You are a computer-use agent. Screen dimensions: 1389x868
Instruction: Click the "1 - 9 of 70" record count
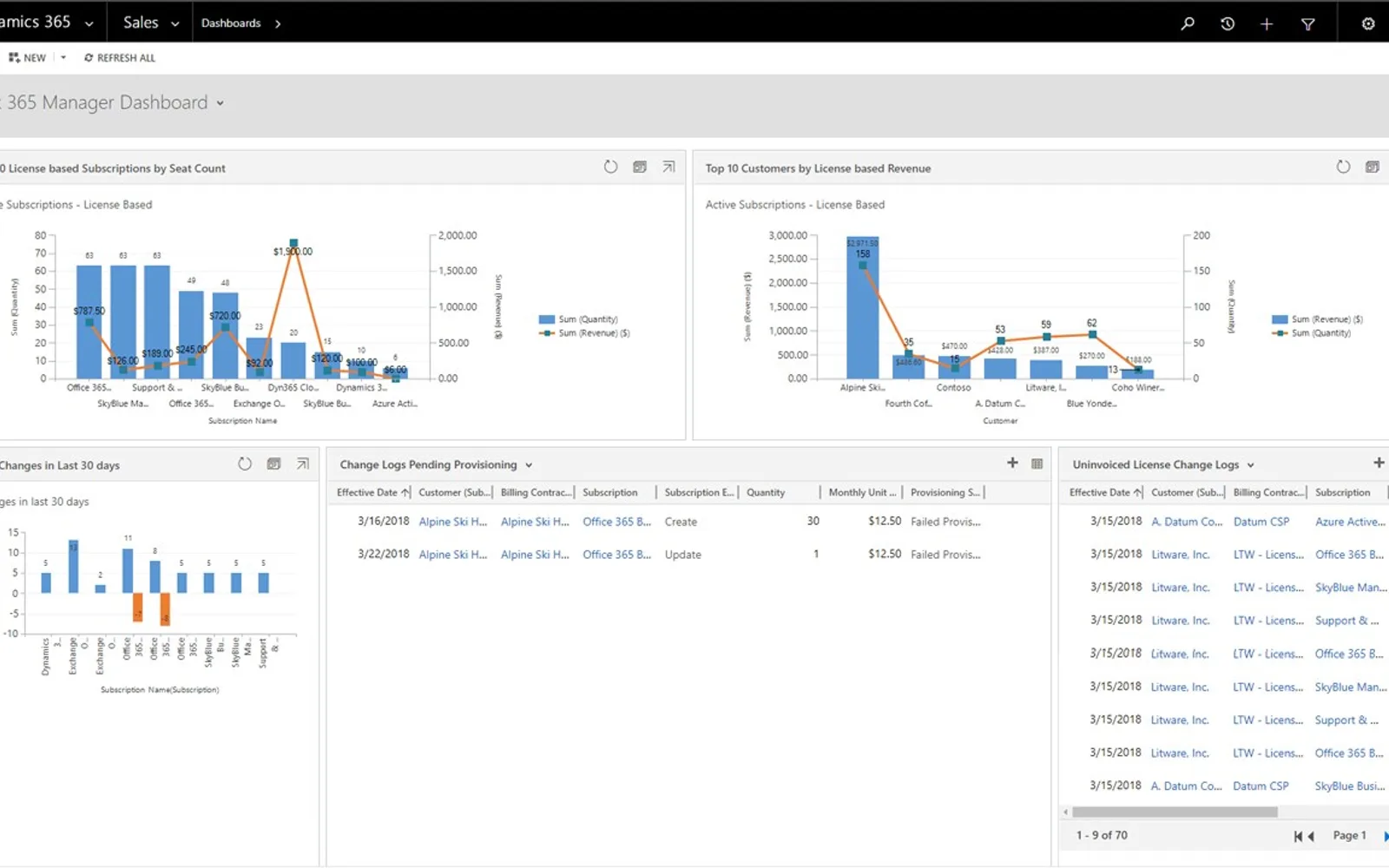pyautogui.click(x=1102, y=835)
